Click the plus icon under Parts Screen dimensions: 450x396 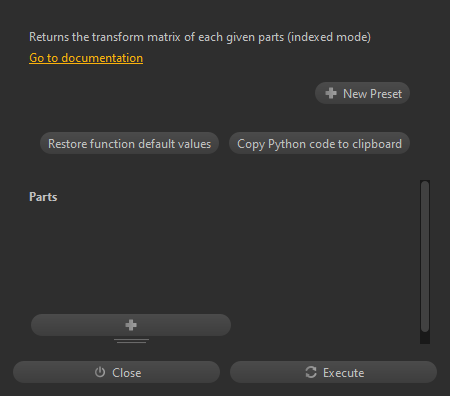131,325
